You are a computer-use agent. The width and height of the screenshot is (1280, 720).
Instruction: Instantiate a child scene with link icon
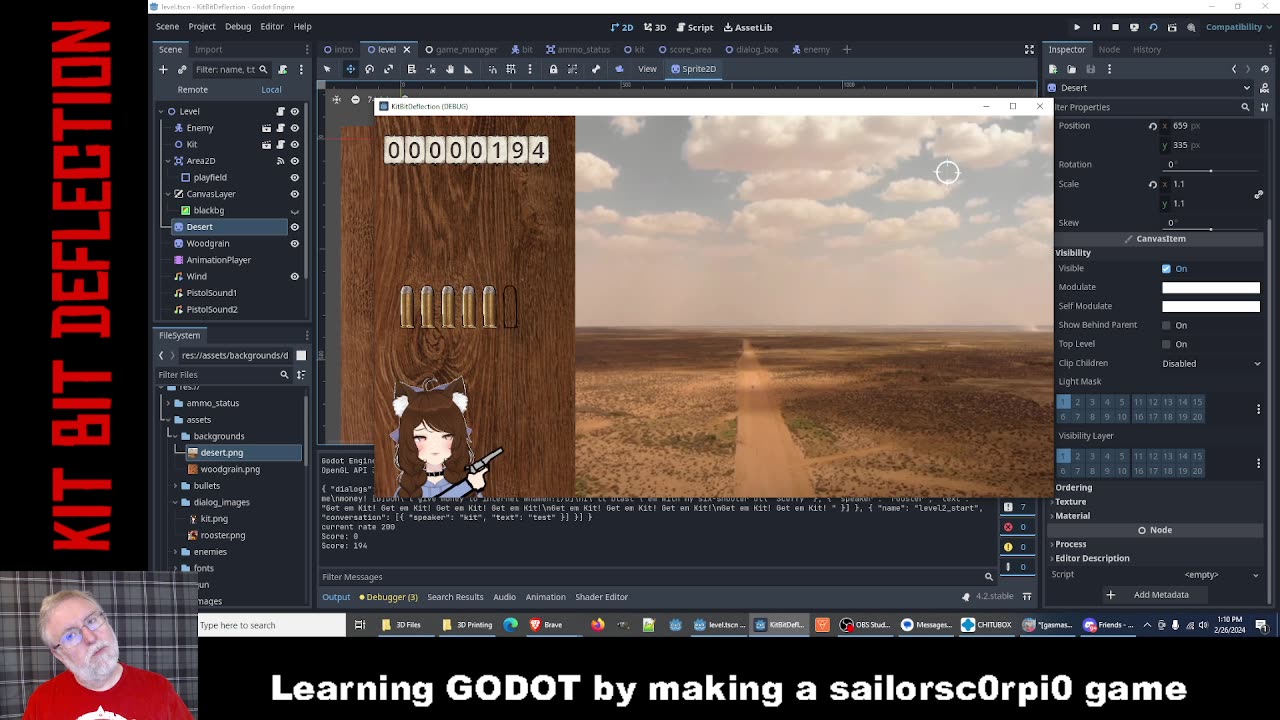[182, 69]
